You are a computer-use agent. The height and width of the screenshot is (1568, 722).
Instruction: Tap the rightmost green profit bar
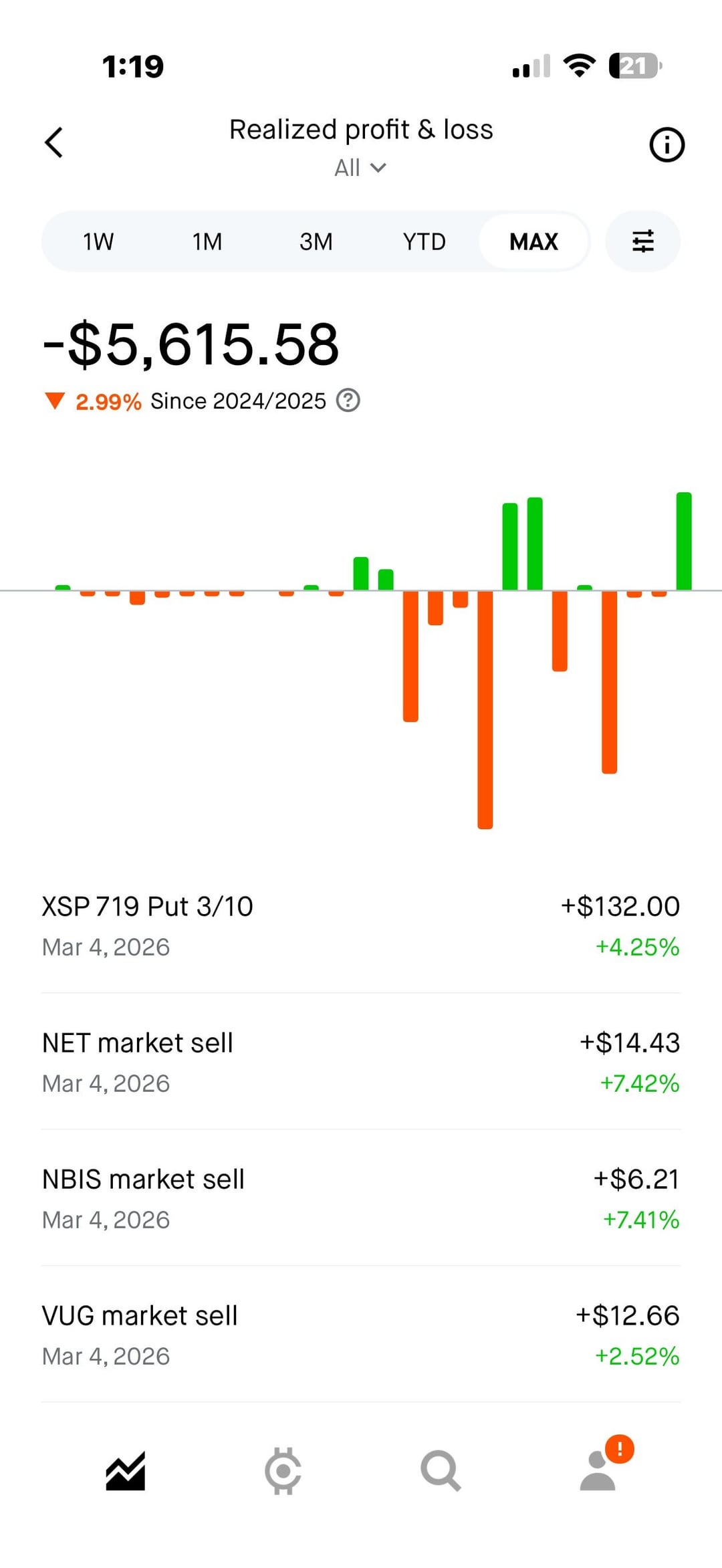point(684,542)
